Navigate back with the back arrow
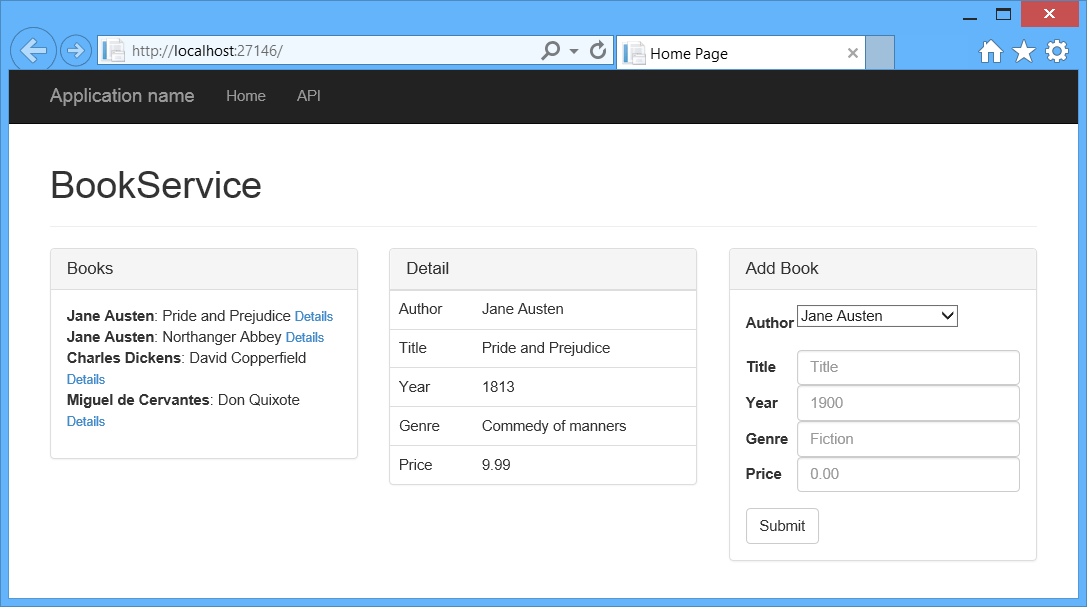 click(33, 49)
